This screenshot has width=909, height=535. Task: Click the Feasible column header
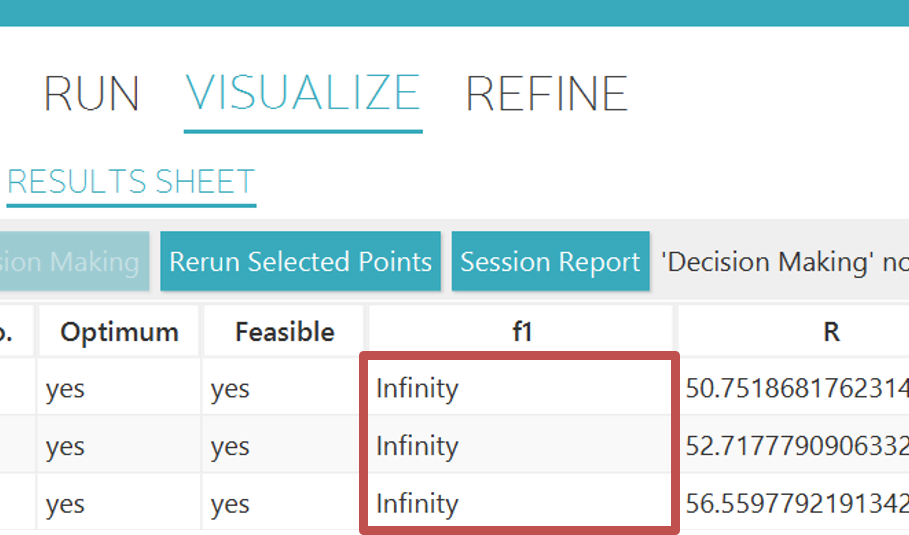tap(284, 332)
